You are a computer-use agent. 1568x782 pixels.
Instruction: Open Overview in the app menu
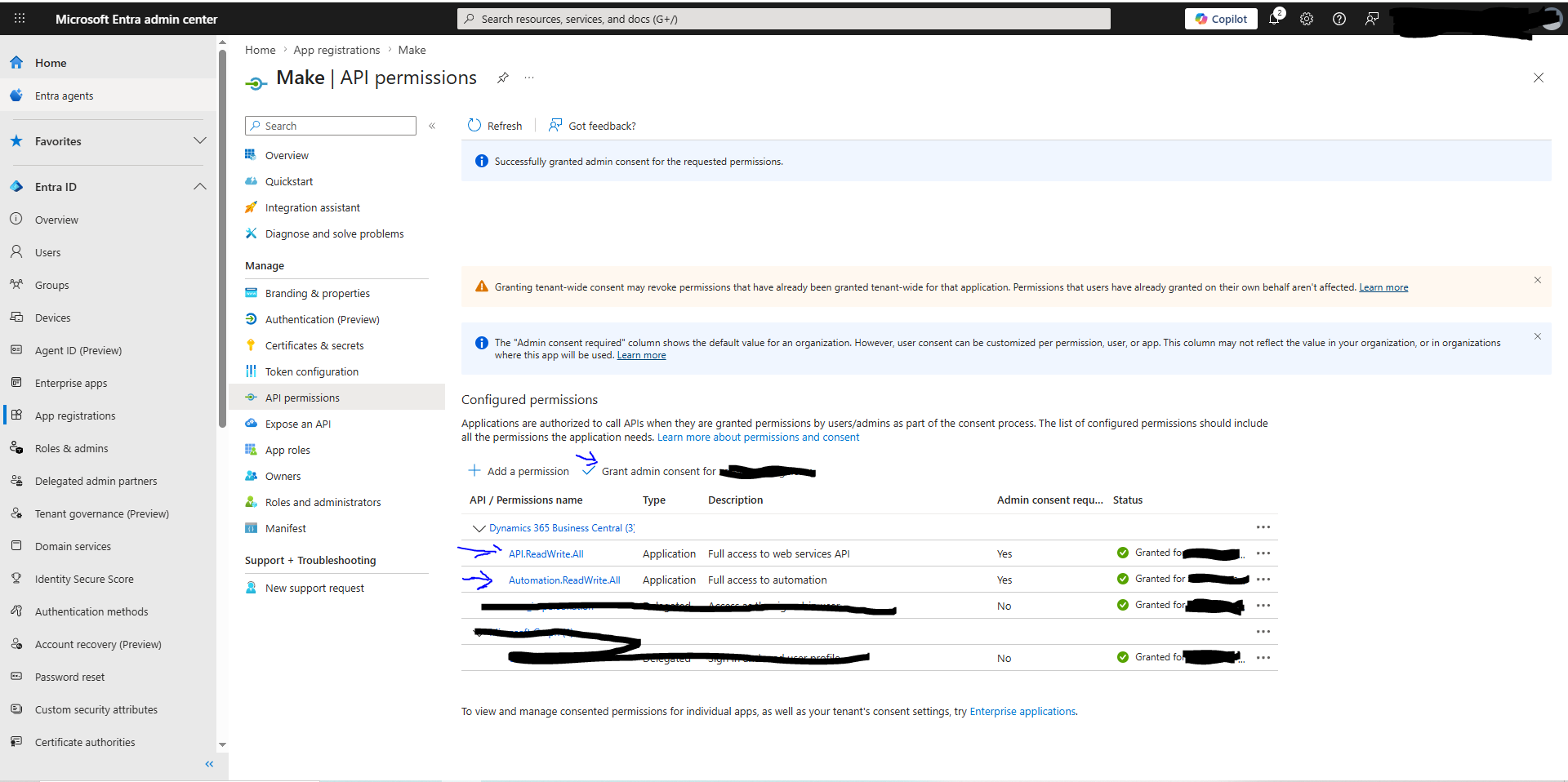[x=287, y=155]
